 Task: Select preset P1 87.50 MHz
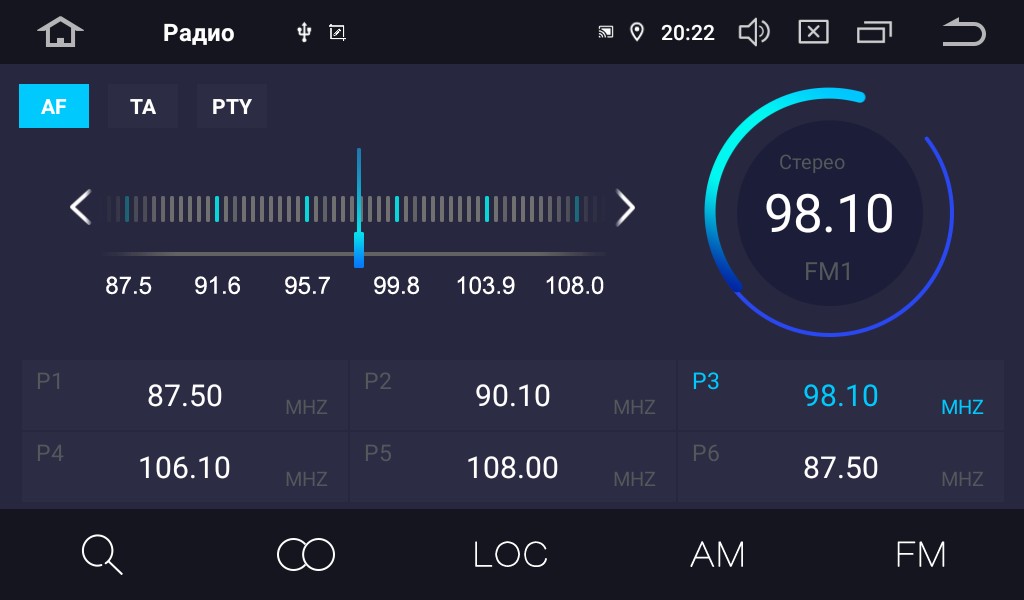click(x=185, y=395)
